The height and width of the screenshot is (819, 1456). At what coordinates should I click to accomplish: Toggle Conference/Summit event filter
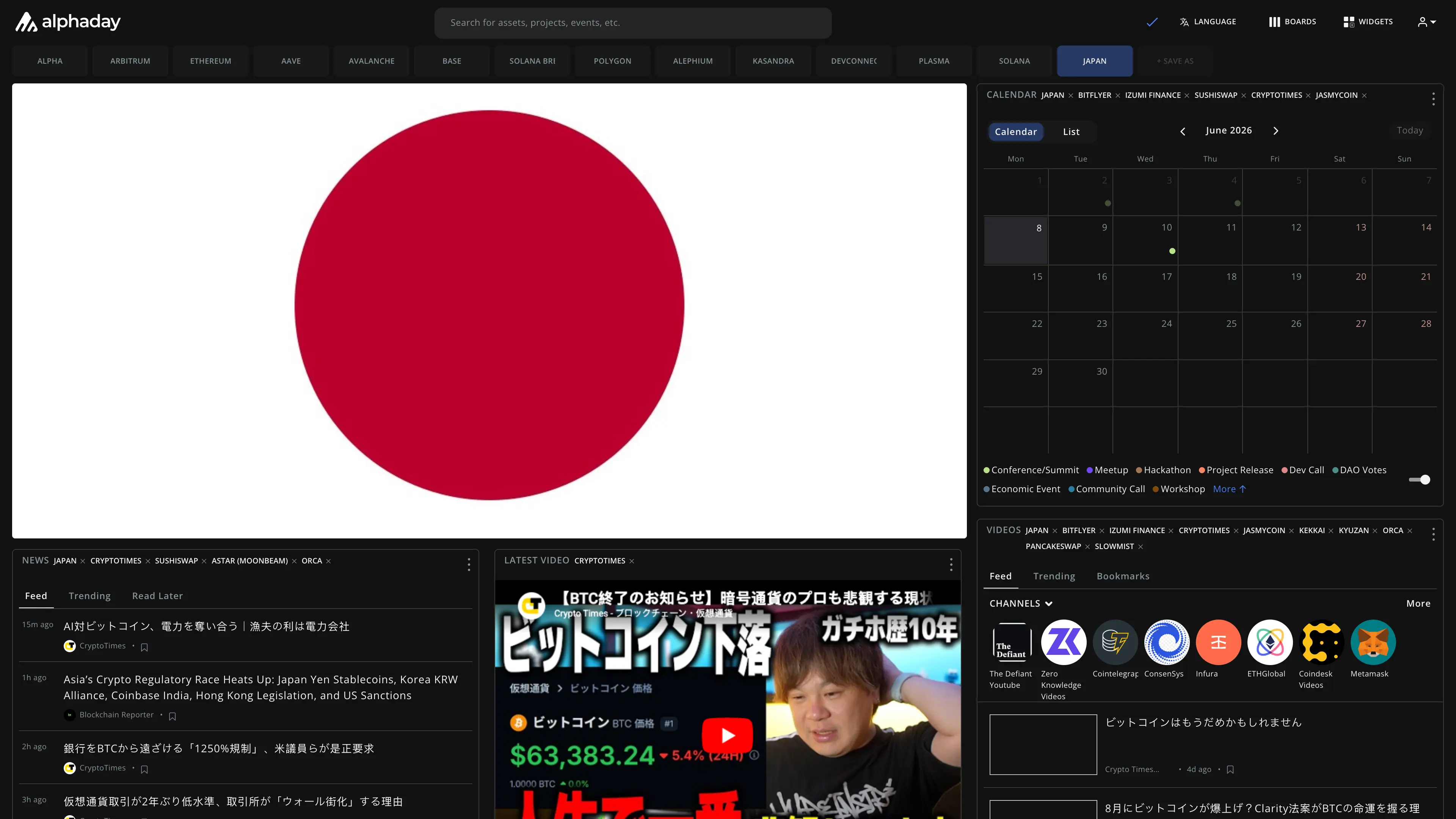coord(1031,470)
